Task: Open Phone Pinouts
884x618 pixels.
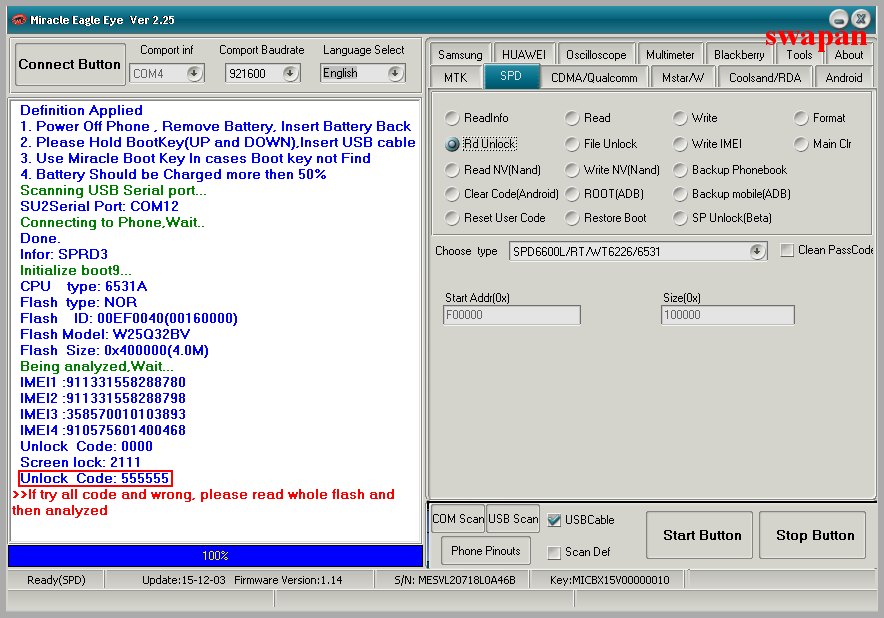Action: coord(485,551)
